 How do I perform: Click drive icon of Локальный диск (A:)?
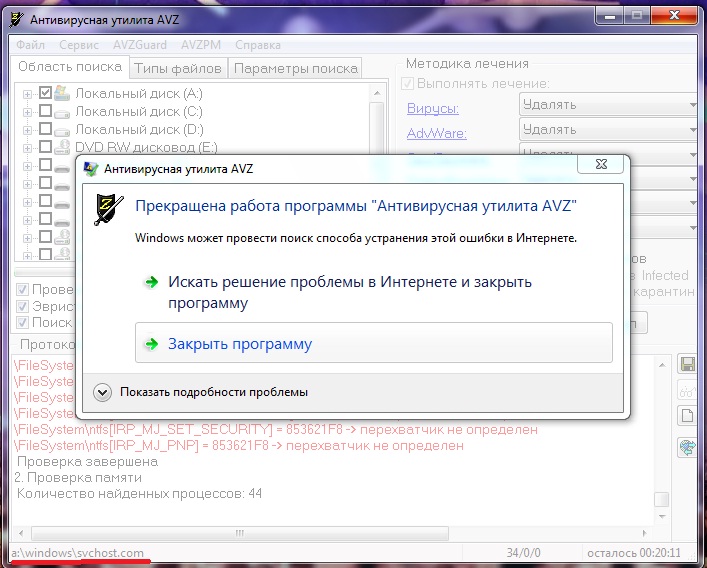(62, 93)
